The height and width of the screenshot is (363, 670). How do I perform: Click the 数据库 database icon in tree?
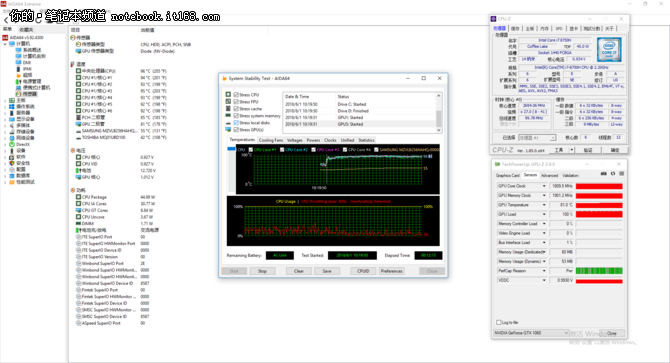point(12,176)
